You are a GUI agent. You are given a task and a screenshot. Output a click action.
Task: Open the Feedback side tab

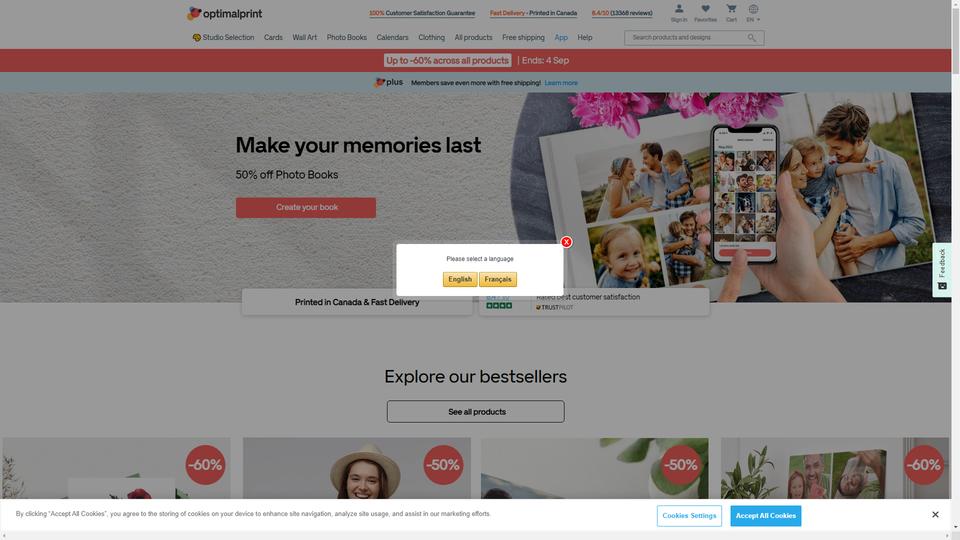[942, 270]
